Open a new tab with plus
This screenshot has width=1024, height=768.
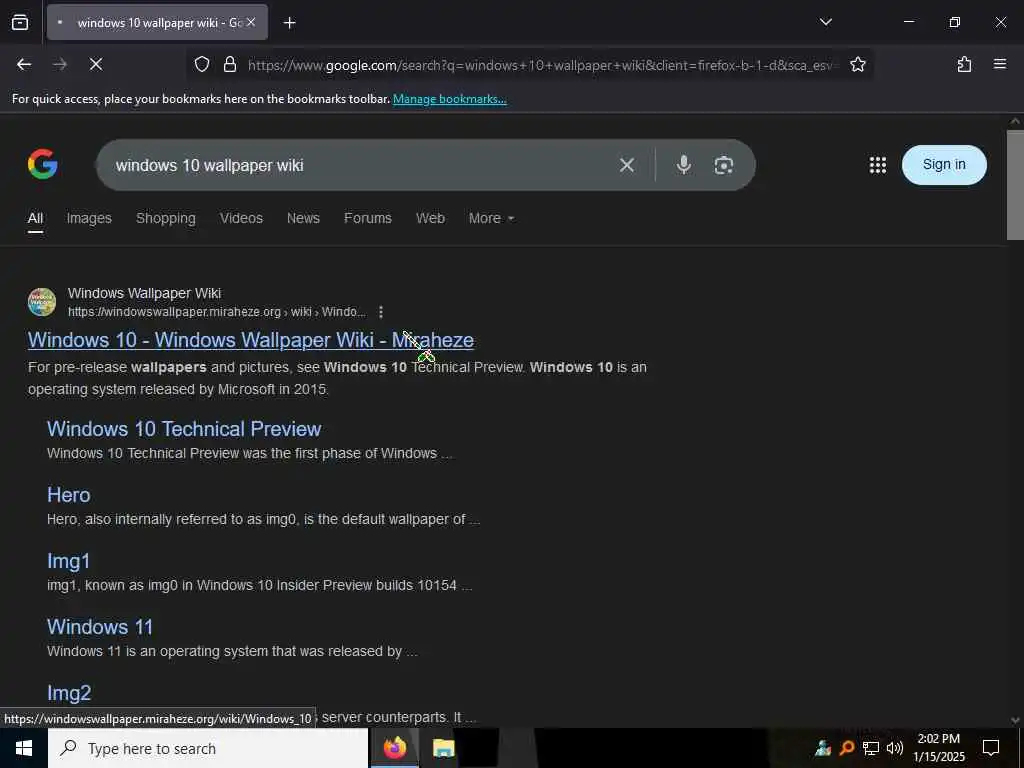pos(289,23)
